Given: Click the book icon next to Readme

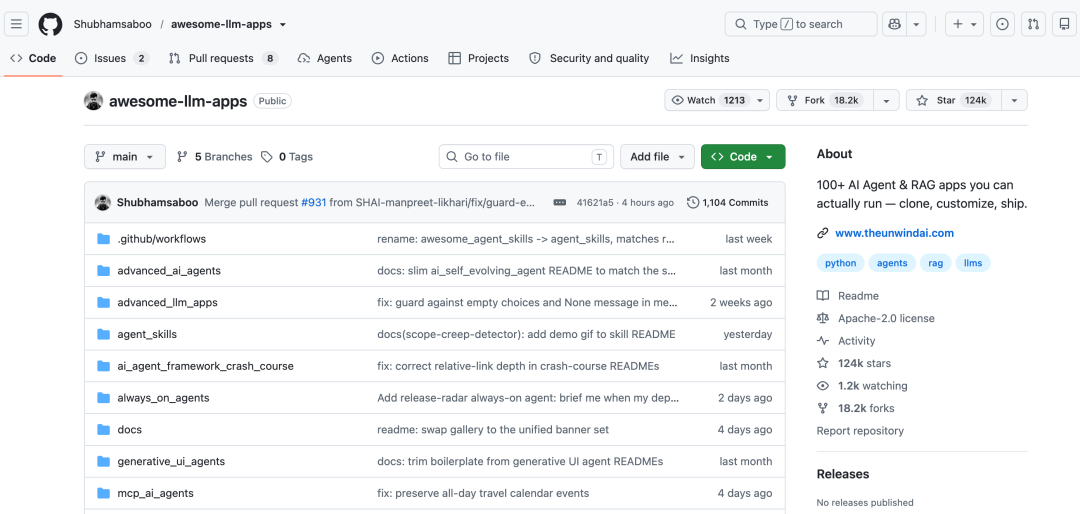Looking at the screenshot, I should [822, 296].
